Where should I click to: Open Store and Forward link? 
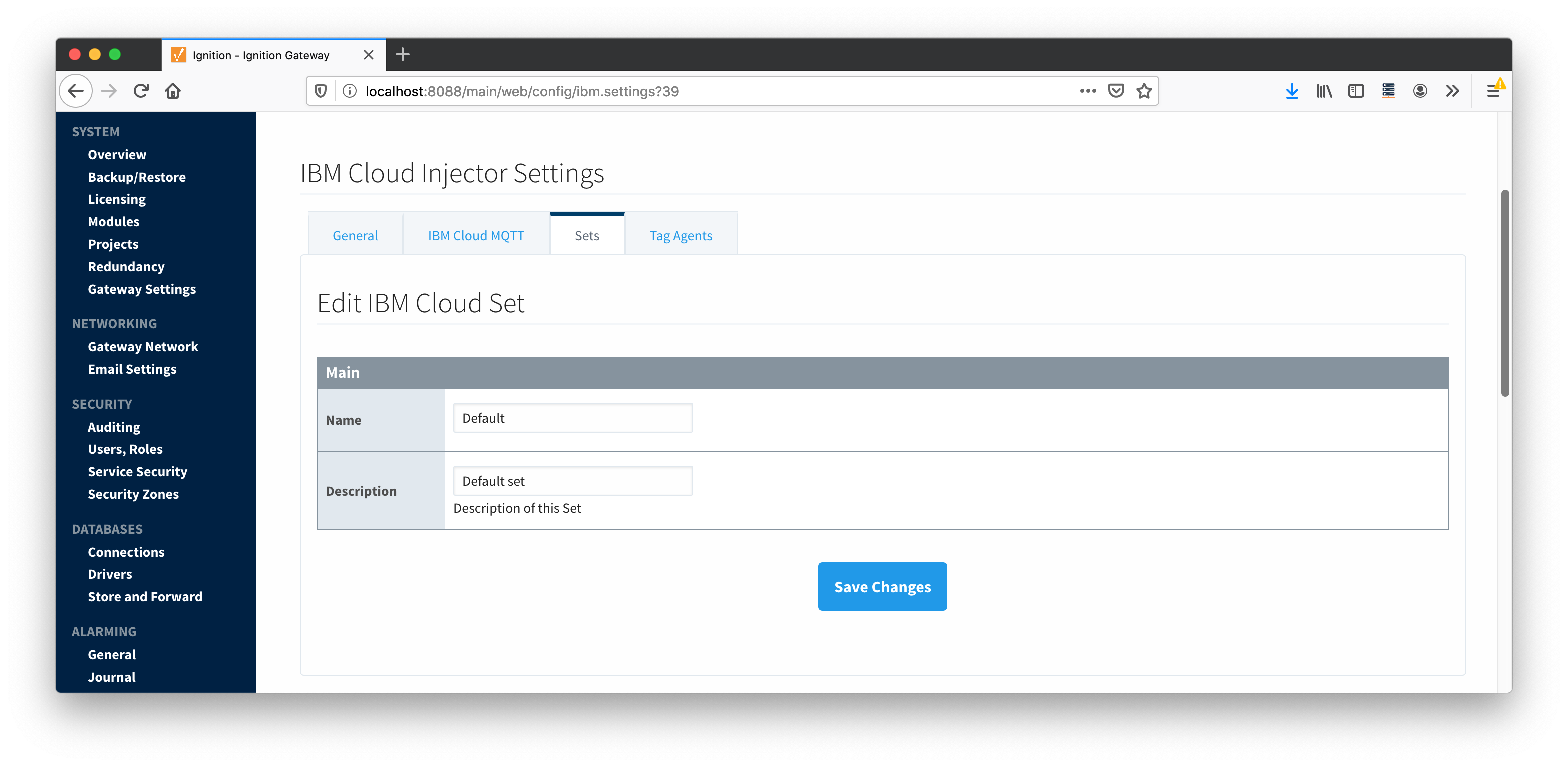click(145, 597)
